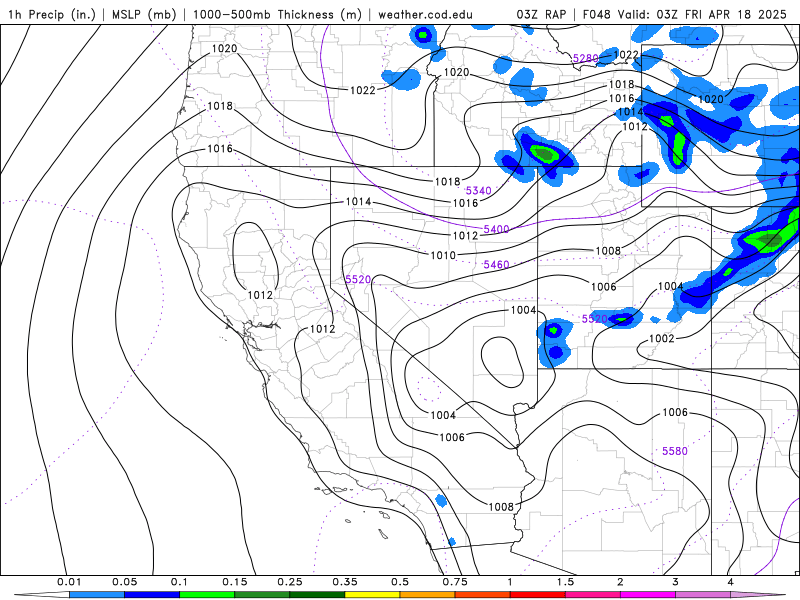The image size is (800, 600).
Task: Click the 'MSLP (mb)' title text
Action: [144, 14]
